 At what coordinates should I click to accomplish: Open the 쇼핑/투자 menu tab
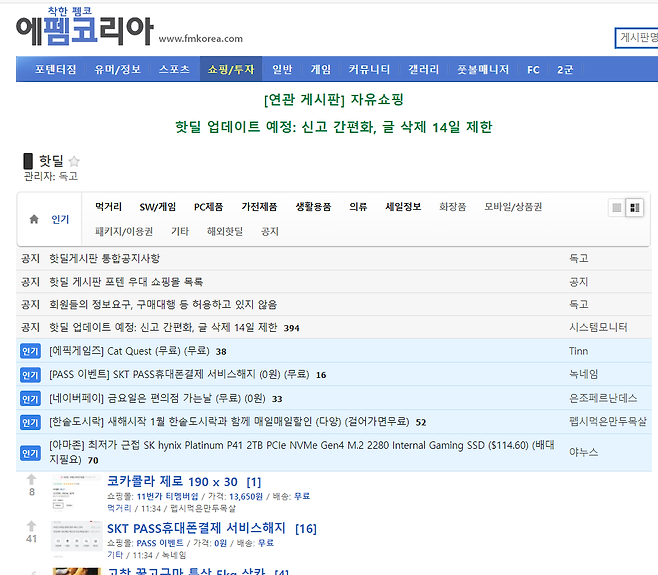click(x=231, y=70)
